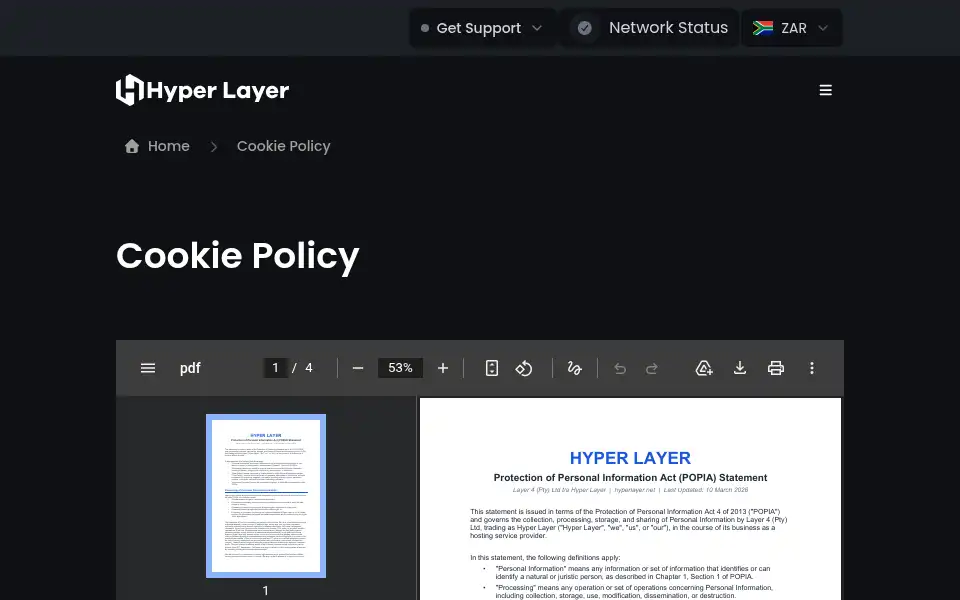Click the Network Status checkmark icon
The height and width of the screenshot is (600, 960).
tap(585, 28)
